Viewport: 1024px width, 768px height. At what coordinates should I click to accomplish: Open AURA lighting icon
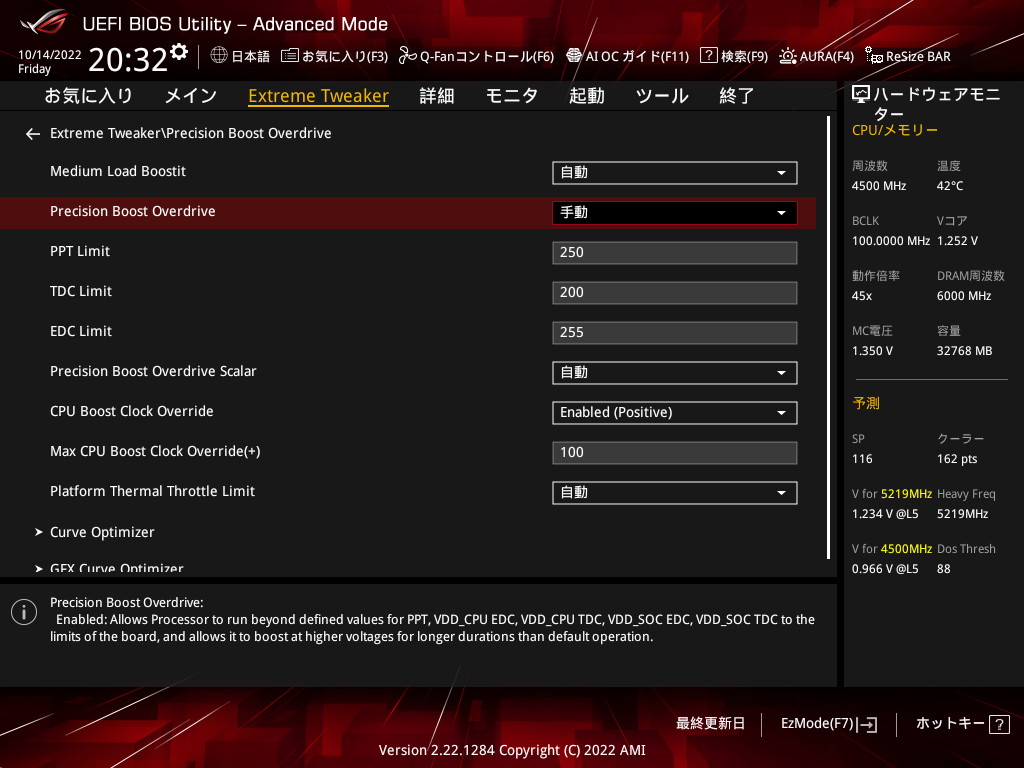click(788, 56)
